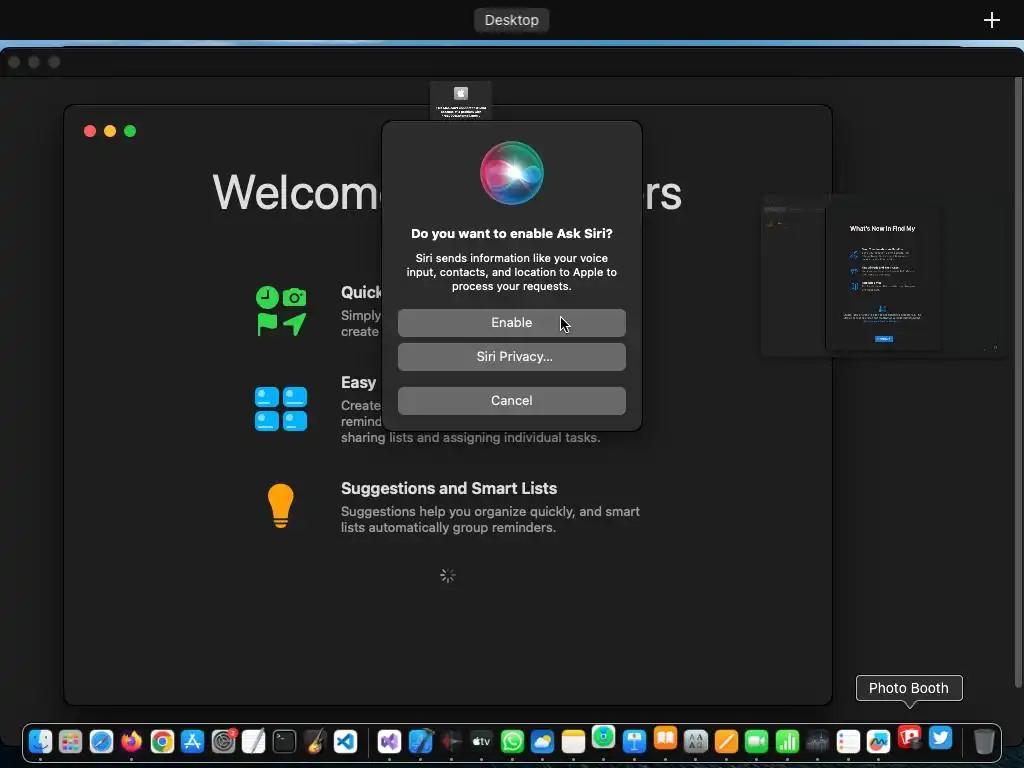Click Reminders icon in the Dock

[848, 742]
